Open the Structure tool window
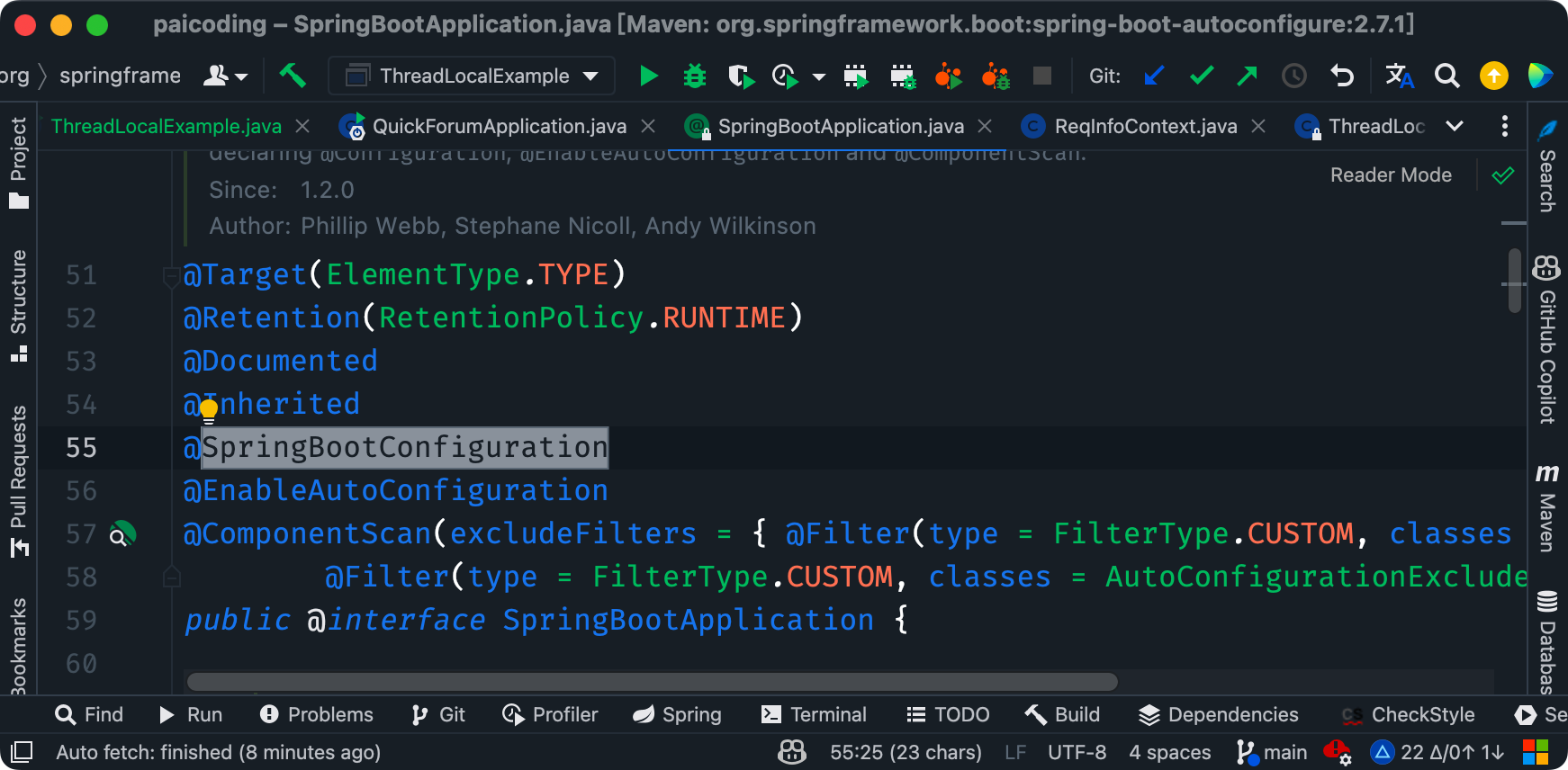The width and height of the screenshot is (1568, 770). click(x=19, y=305)
